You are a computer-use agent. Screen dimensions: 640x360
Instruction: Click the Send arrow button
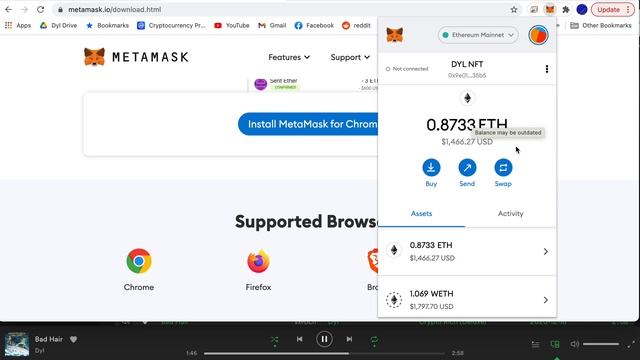pos(467,167)
